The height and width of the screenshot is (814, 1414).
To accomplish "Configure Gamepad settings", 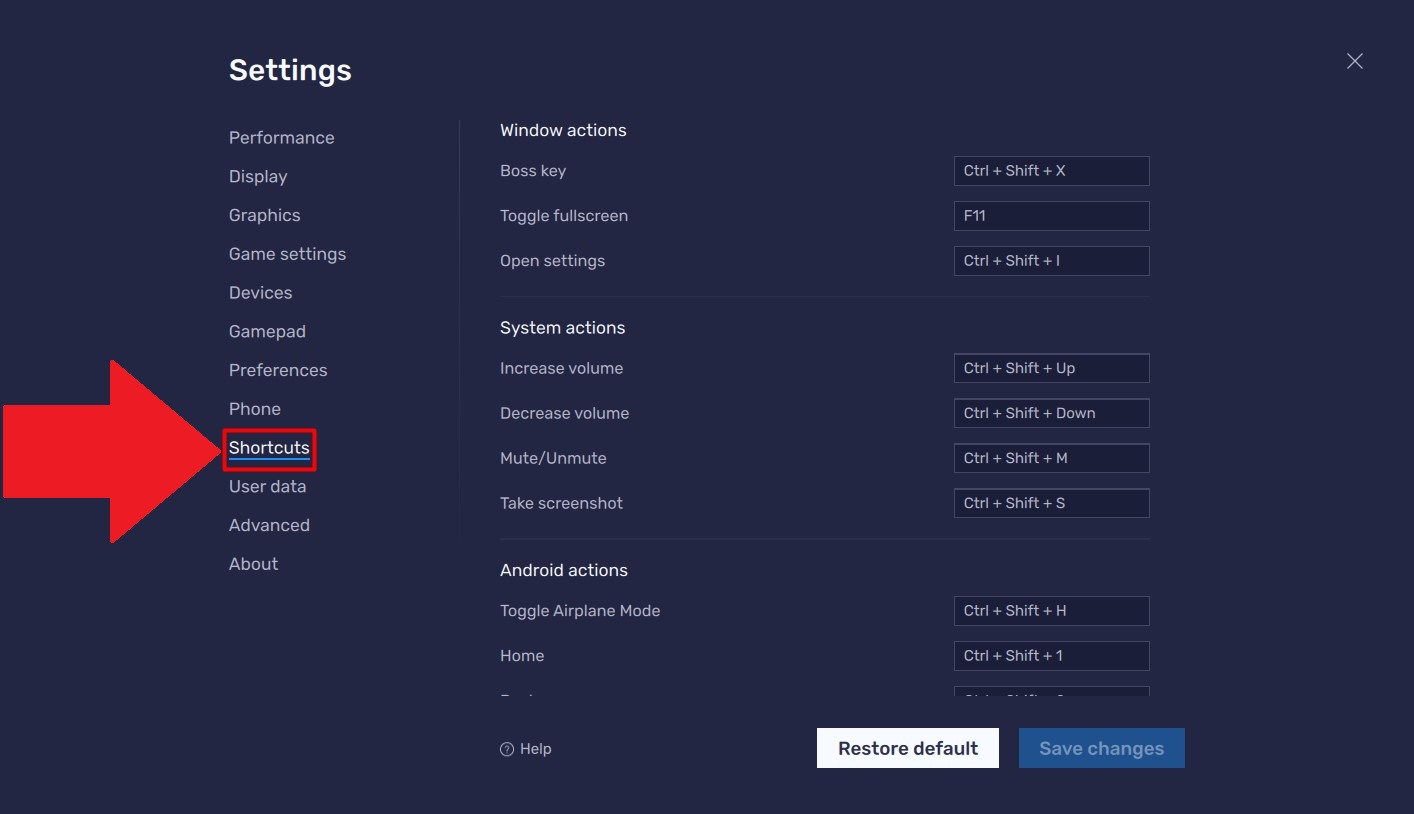I will [x=267, y=331].
